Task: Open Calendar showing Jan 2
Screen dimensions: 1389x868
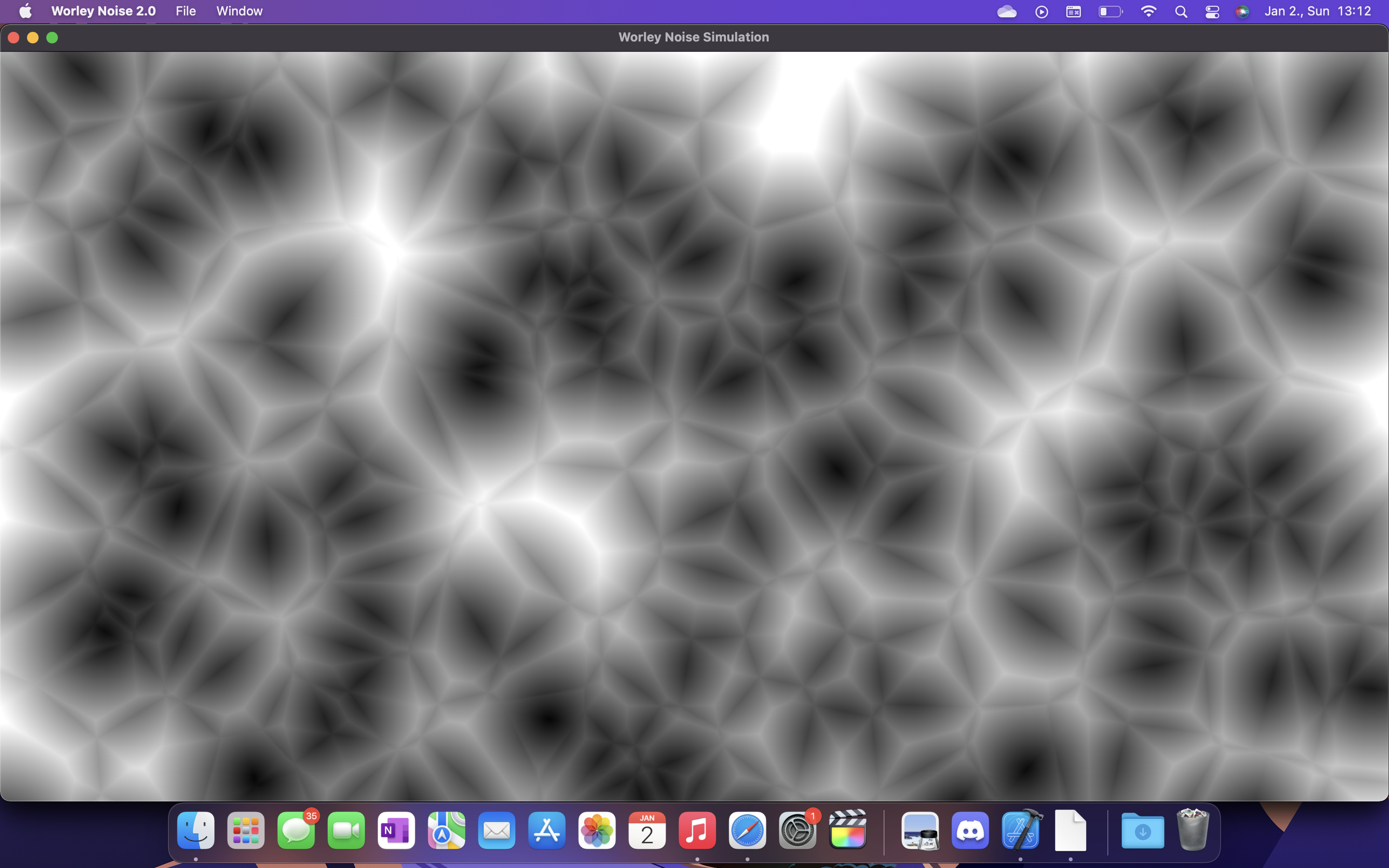Action: point(647,830)
